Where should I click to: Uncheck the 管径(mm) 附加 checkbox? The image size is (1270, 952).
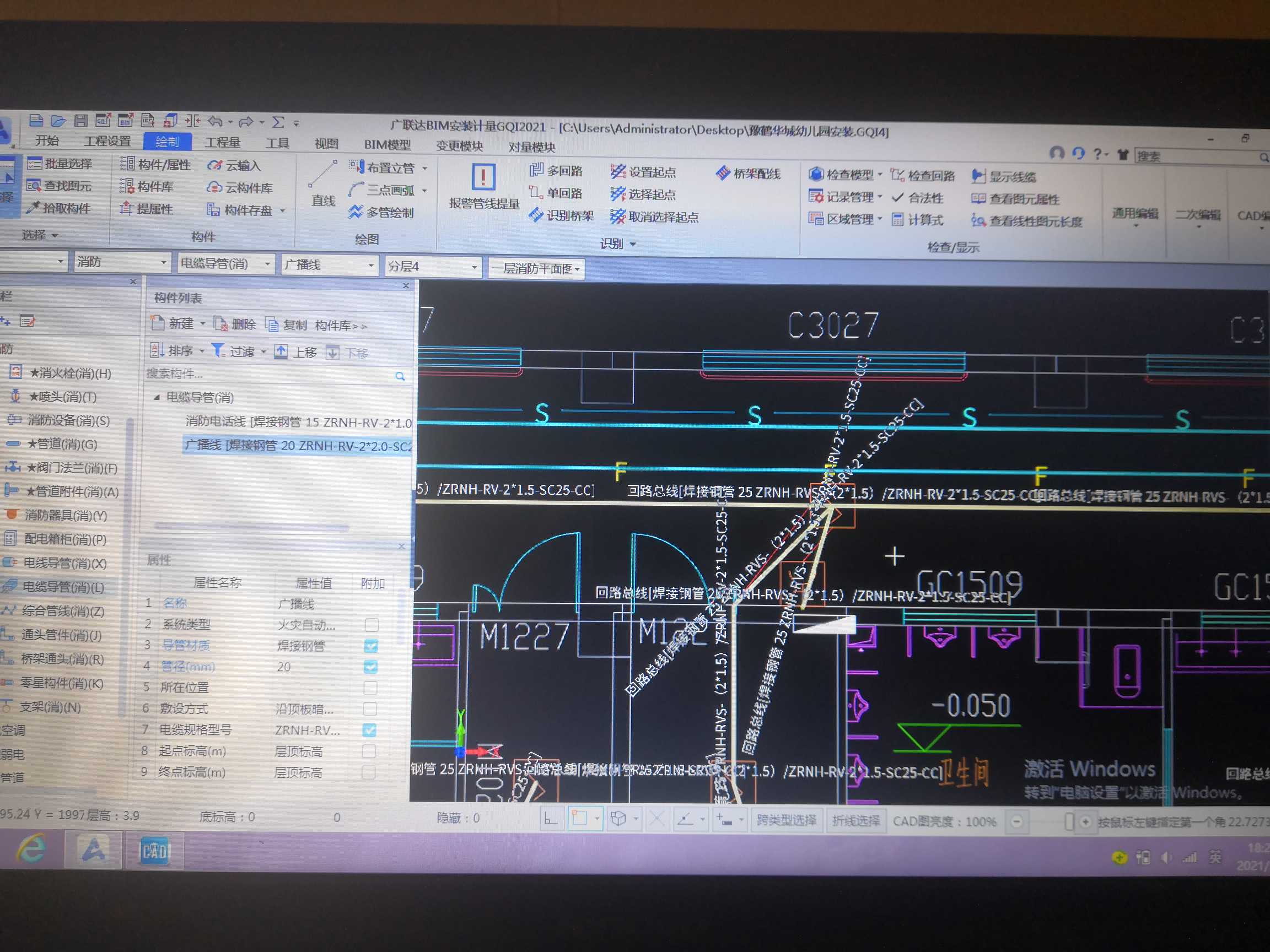click(x=371, y=667)
